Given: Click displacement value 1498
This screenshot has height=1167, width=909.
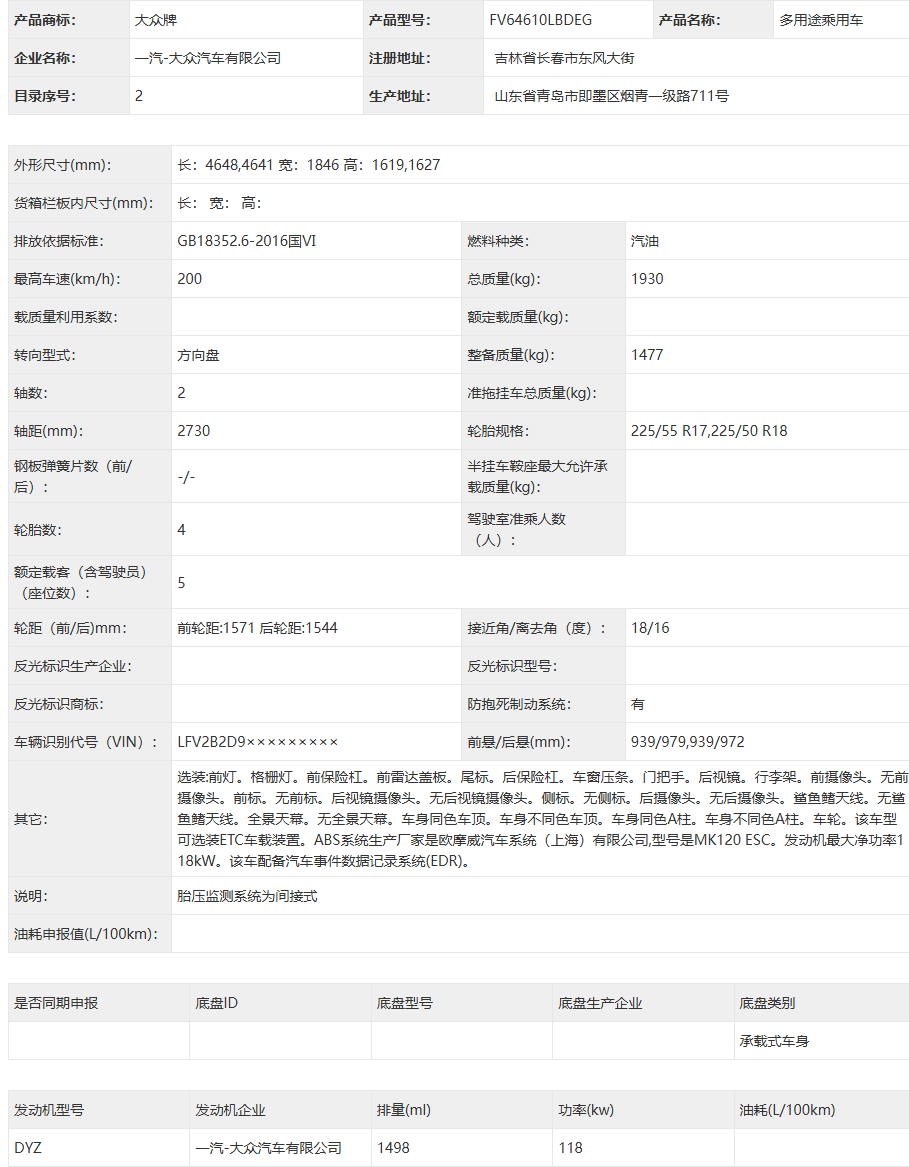Looking at the screenshot, I should [393, 1148].
